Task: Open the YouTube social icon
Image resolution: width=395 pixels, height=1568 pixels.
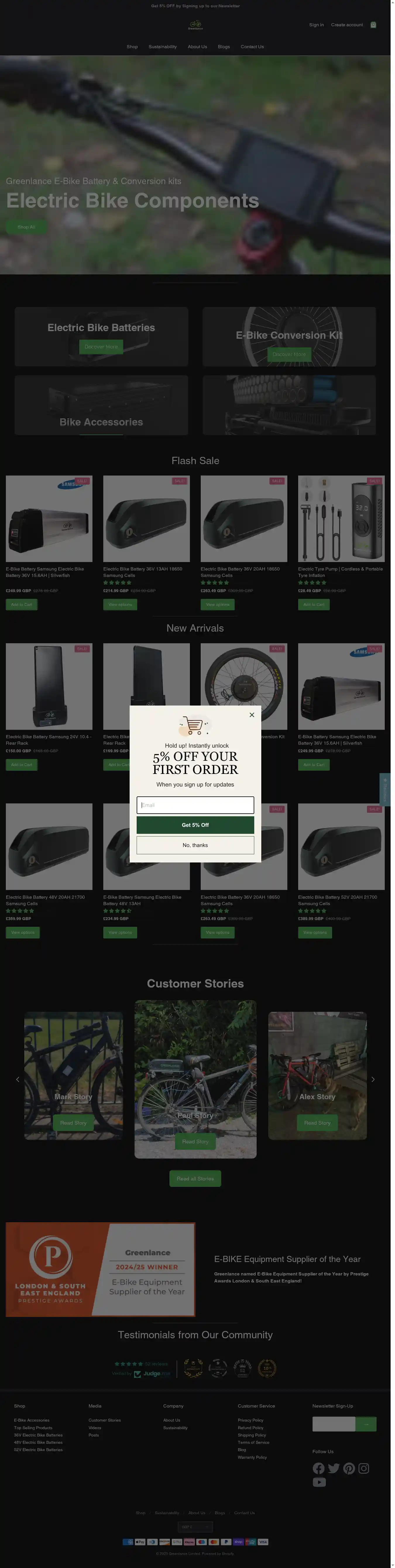Action: [319, 1482]
